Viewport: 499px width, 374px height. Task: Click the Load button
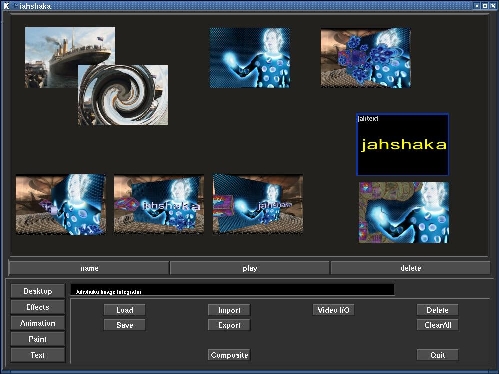tap(125, 310)
